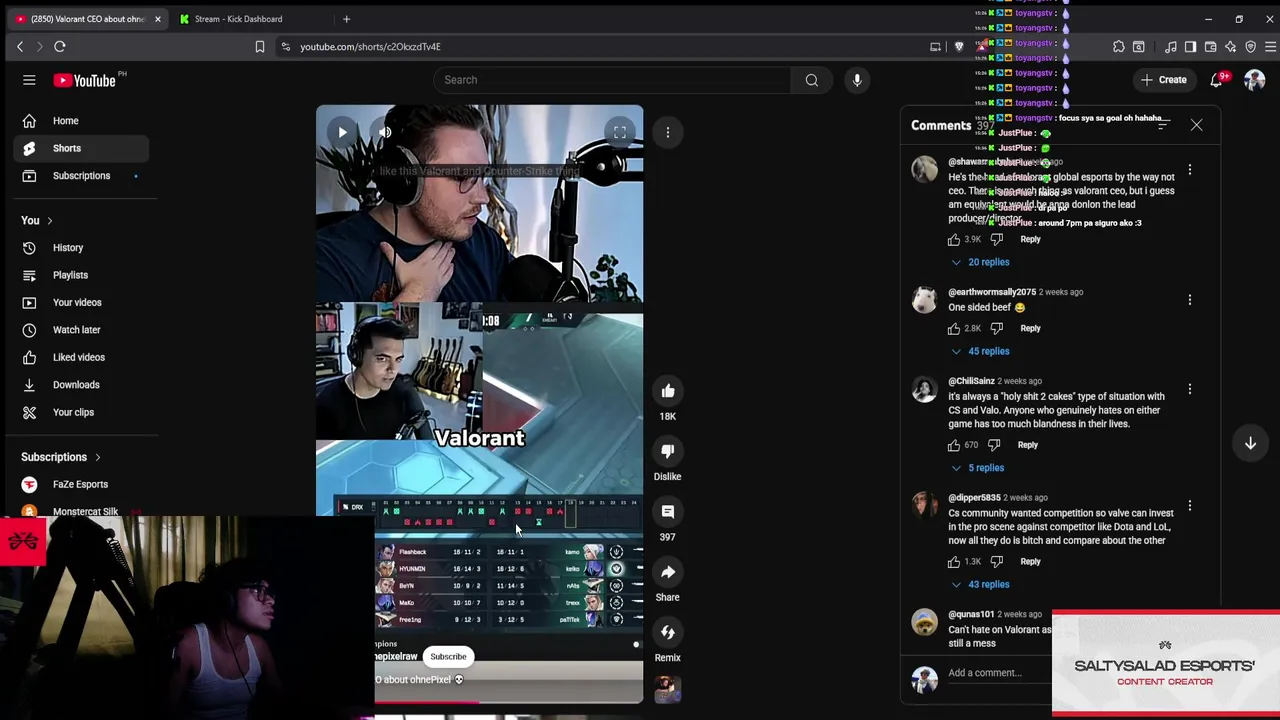Viewport: 1280px width, 720px height.
Task: Open the notifications bell
Action: click(x=1217, y=80)
